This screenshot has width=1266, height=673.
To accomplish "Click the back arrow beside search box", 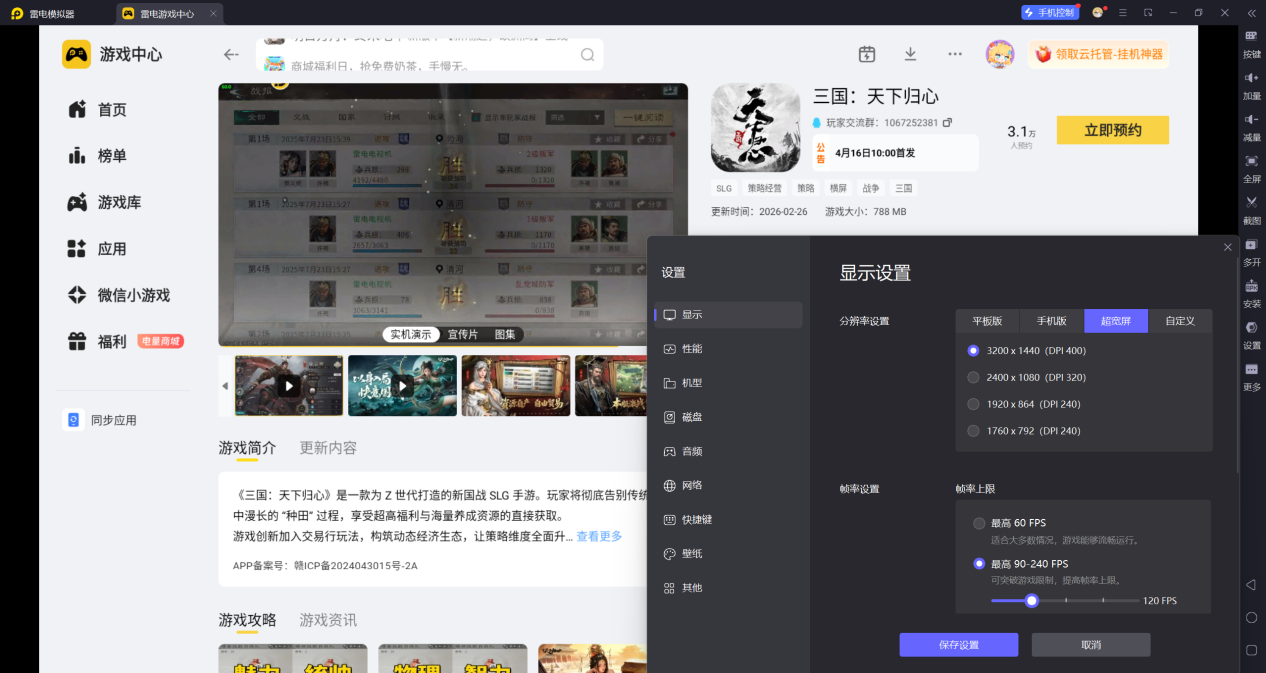I will pyautogui.click(x=231, y=55).
